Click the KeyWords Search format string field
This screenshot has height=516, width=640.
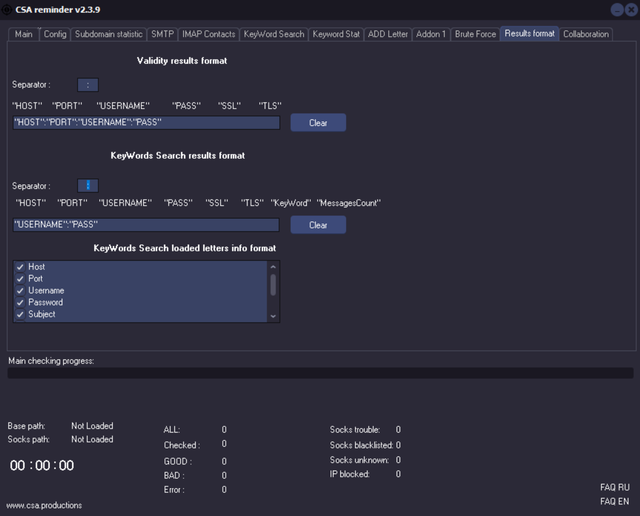click(x=146, y=225)
